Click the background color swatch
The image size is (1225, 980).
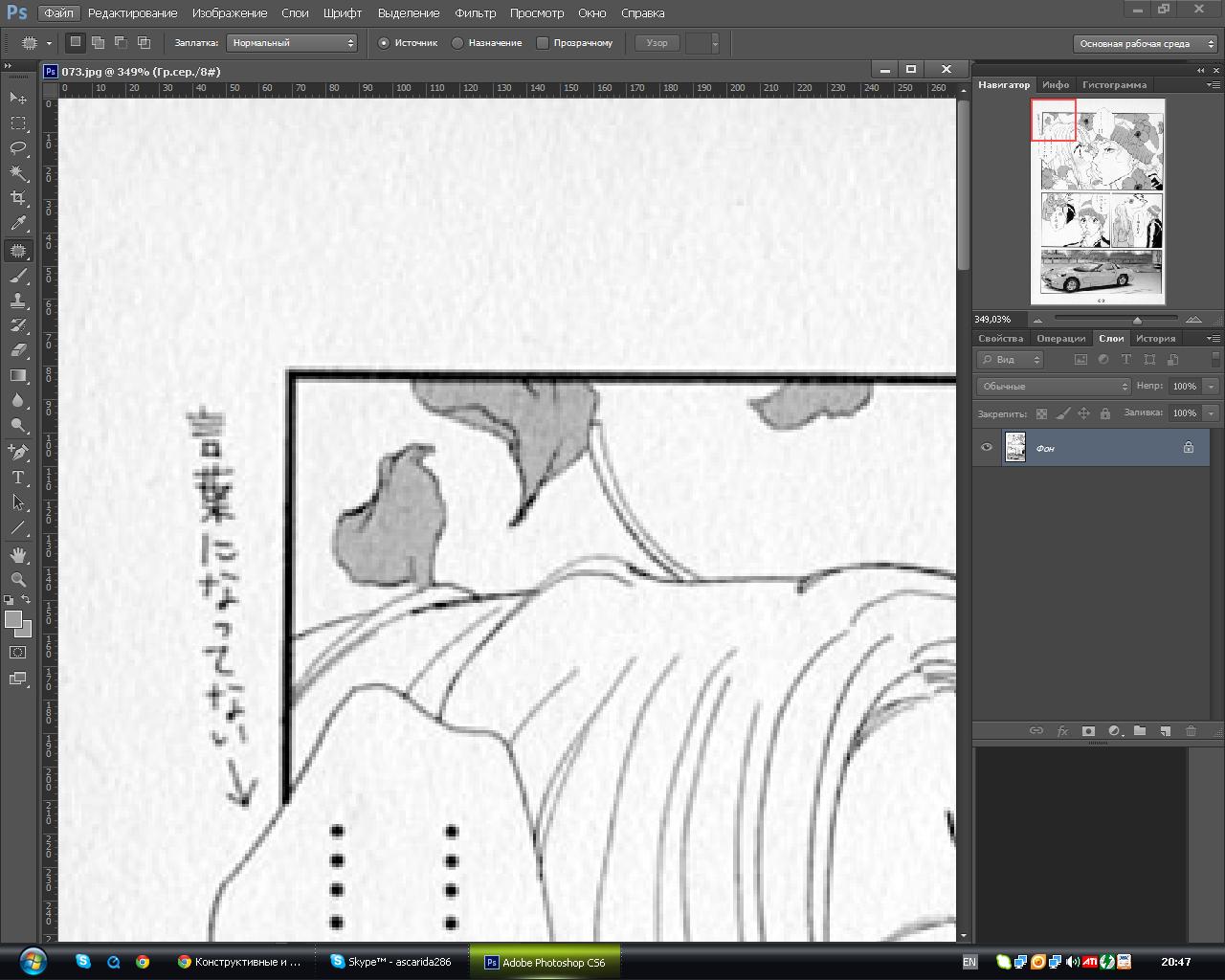click(25, 630)
